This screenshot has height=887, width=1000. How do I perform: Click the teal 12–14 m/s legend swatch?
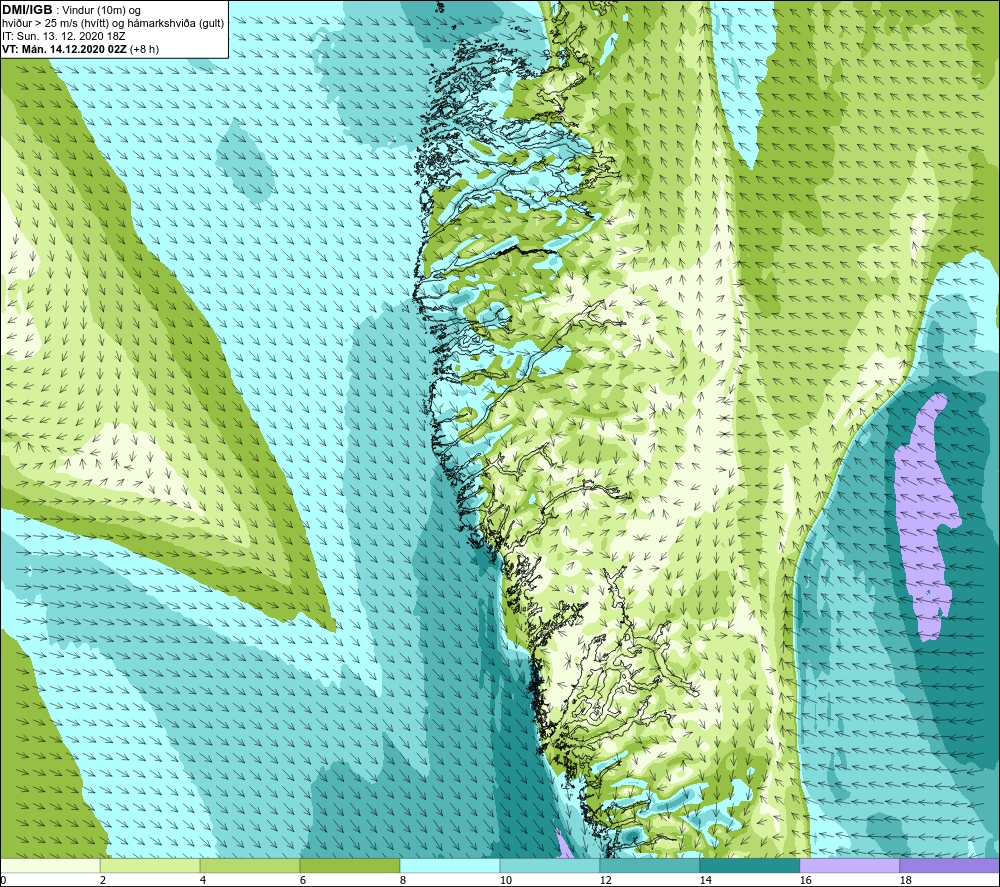click(x=650, y=865)
